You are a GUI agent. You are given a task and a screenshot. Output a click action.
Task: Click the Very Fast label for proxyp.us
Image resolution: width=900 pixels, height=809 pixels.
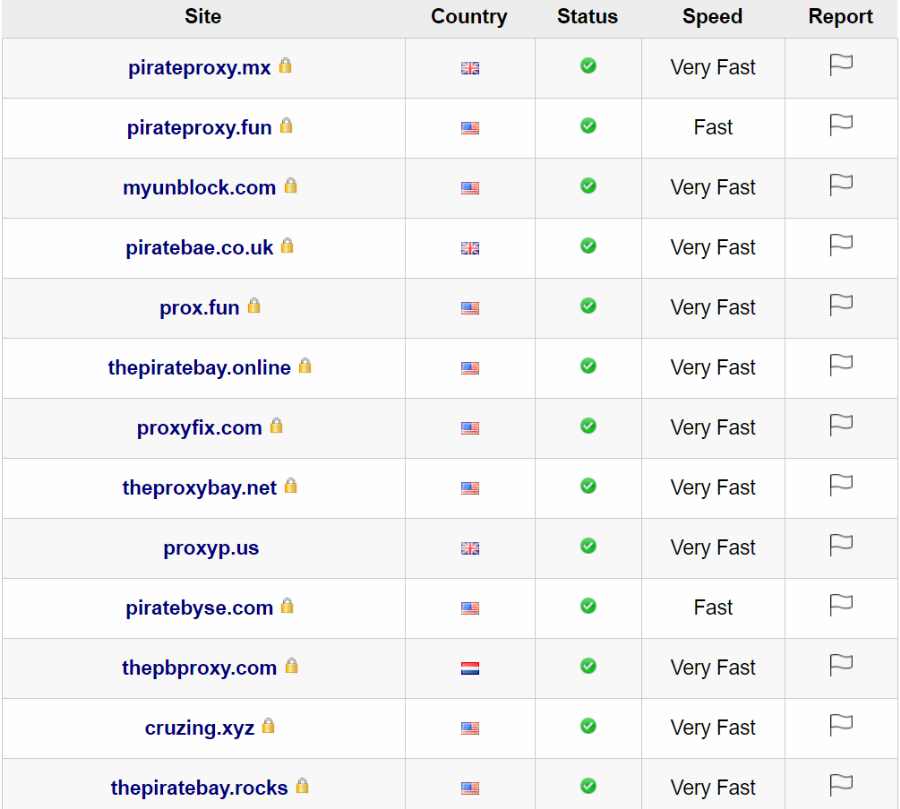click(712, 548)
